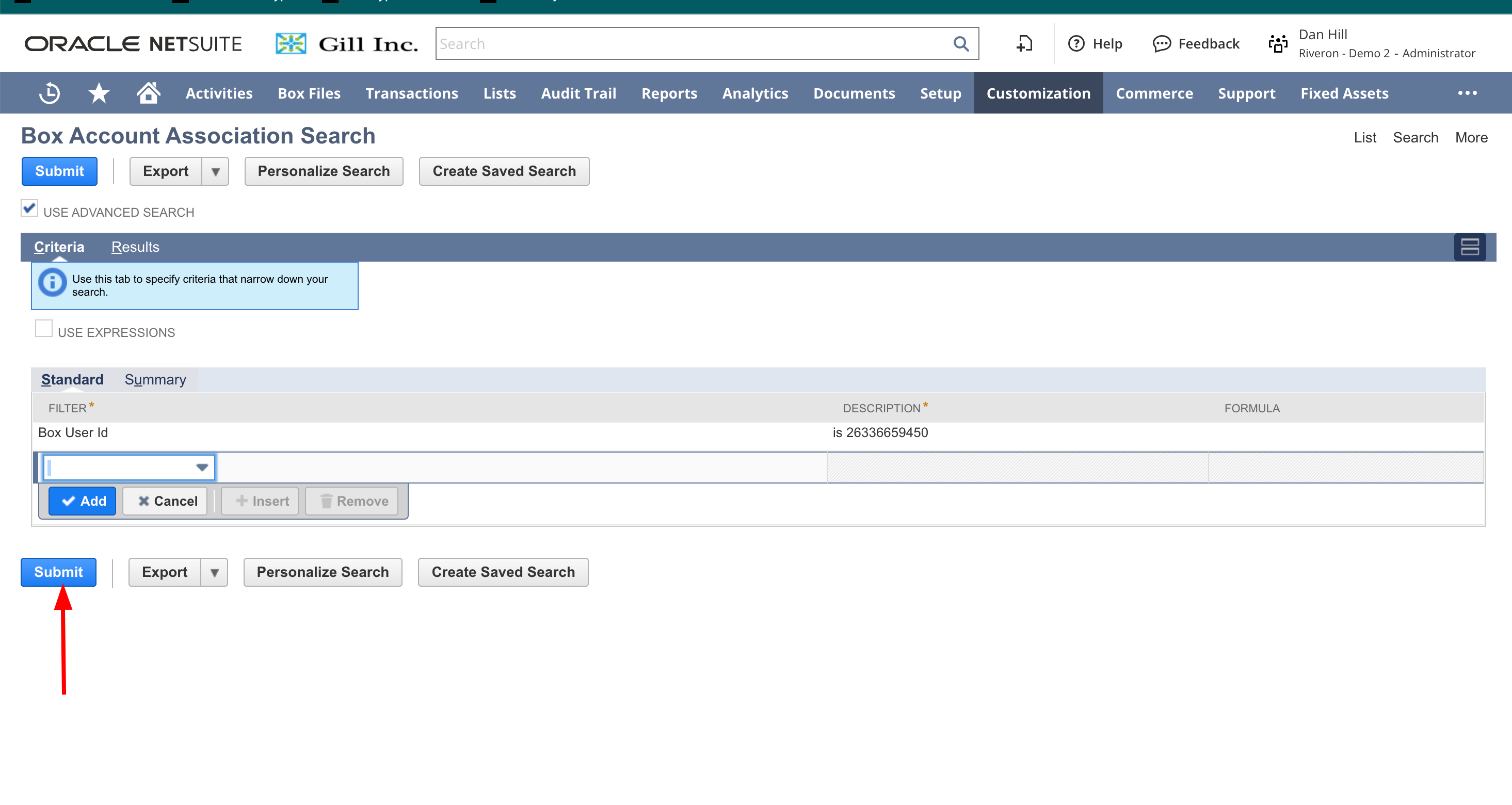Open the Customization menu
This screenshot has width=1512, height=805.
pos(1038,93)
